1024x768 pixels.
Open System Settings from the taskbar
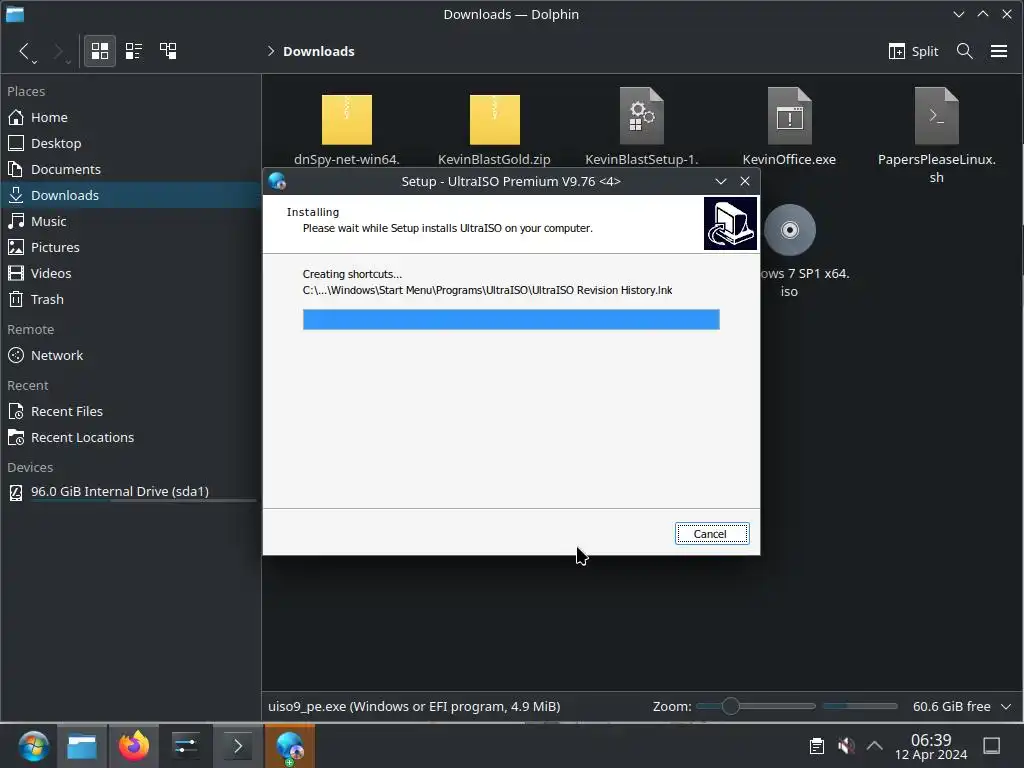[x=185, y=746]
